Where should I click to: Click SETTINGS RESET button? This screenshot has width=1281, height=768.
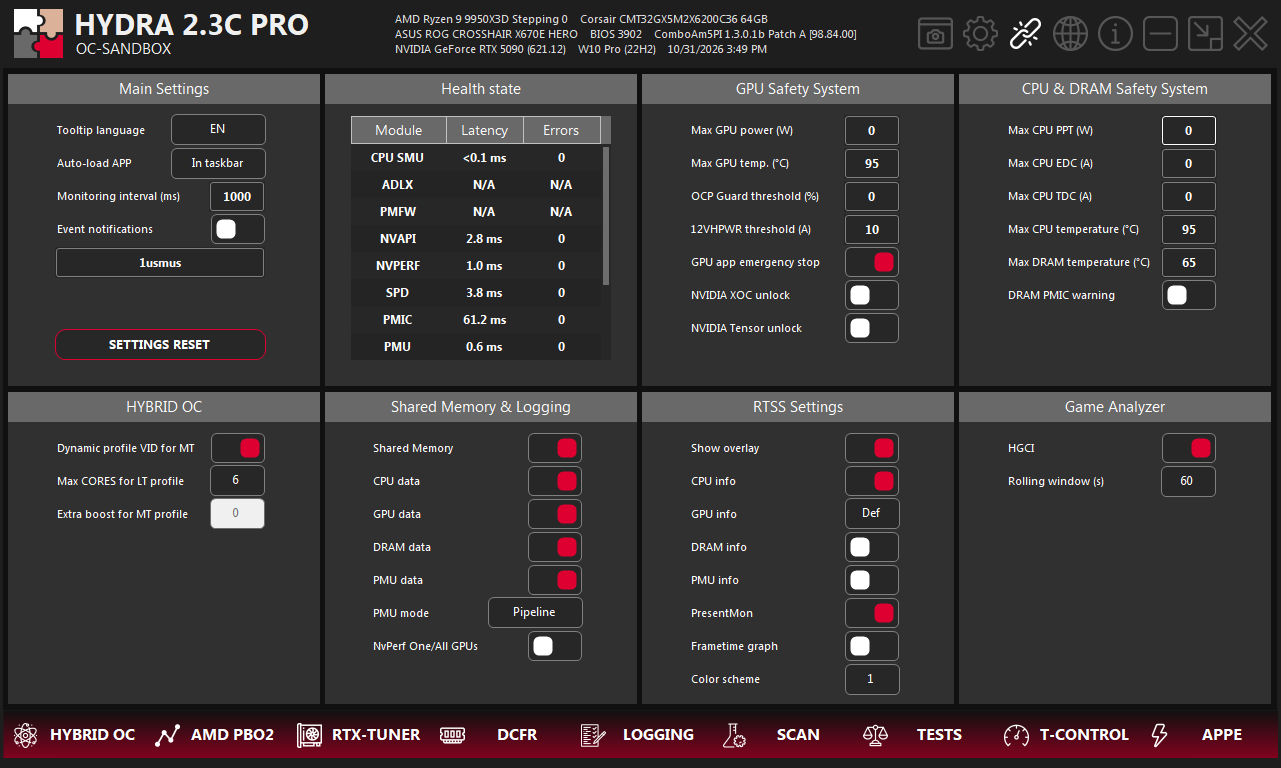[160, 344]
